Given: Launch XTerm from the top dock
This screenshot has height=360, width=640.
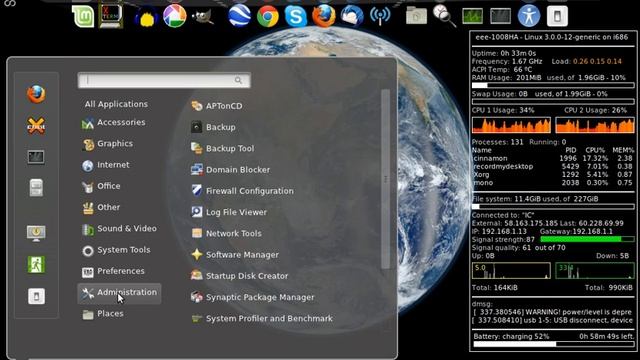Looking at the screenshot, I should [x=110, y=16].
